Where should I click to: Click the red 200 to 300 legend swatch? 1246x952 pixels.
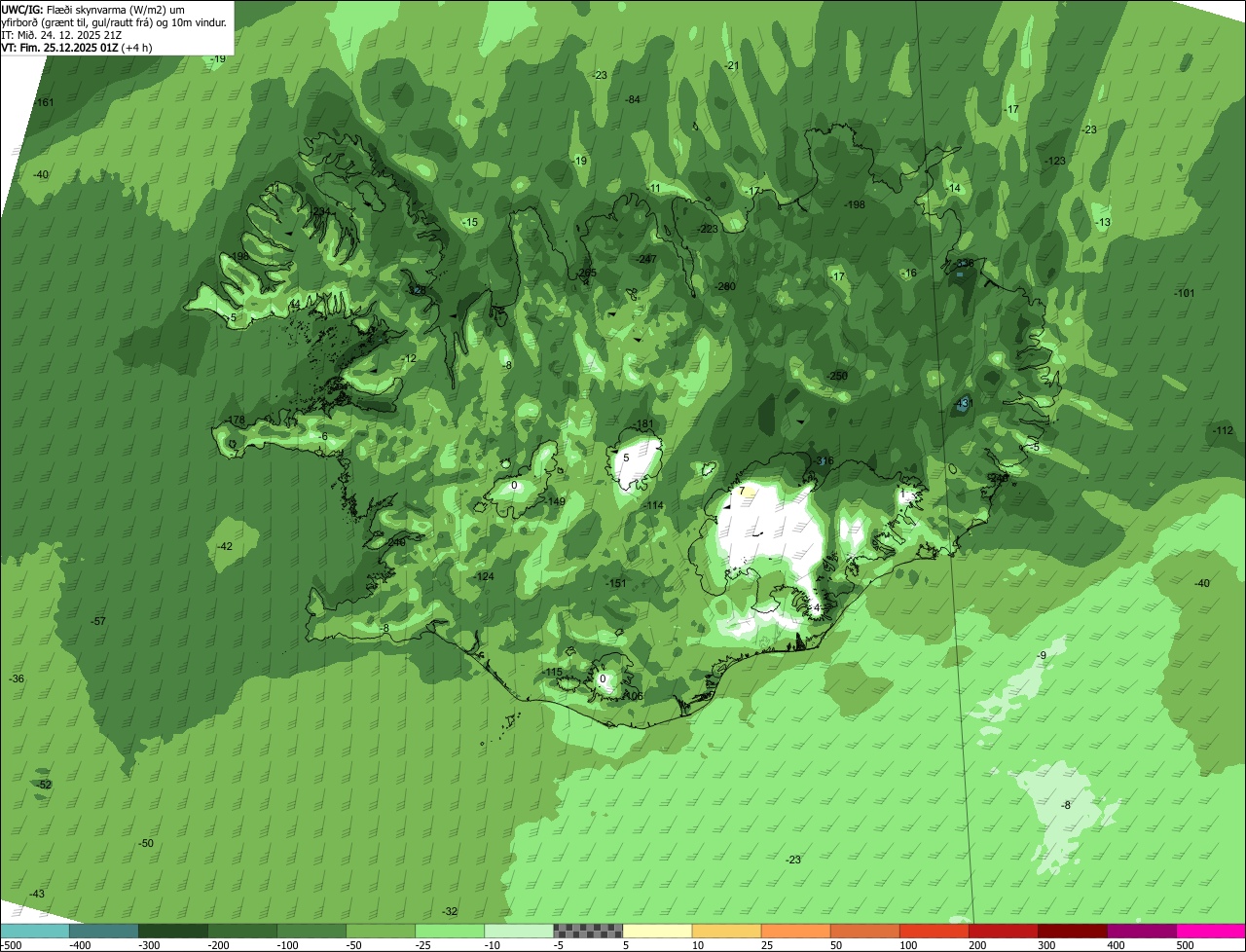point(1003,931)
